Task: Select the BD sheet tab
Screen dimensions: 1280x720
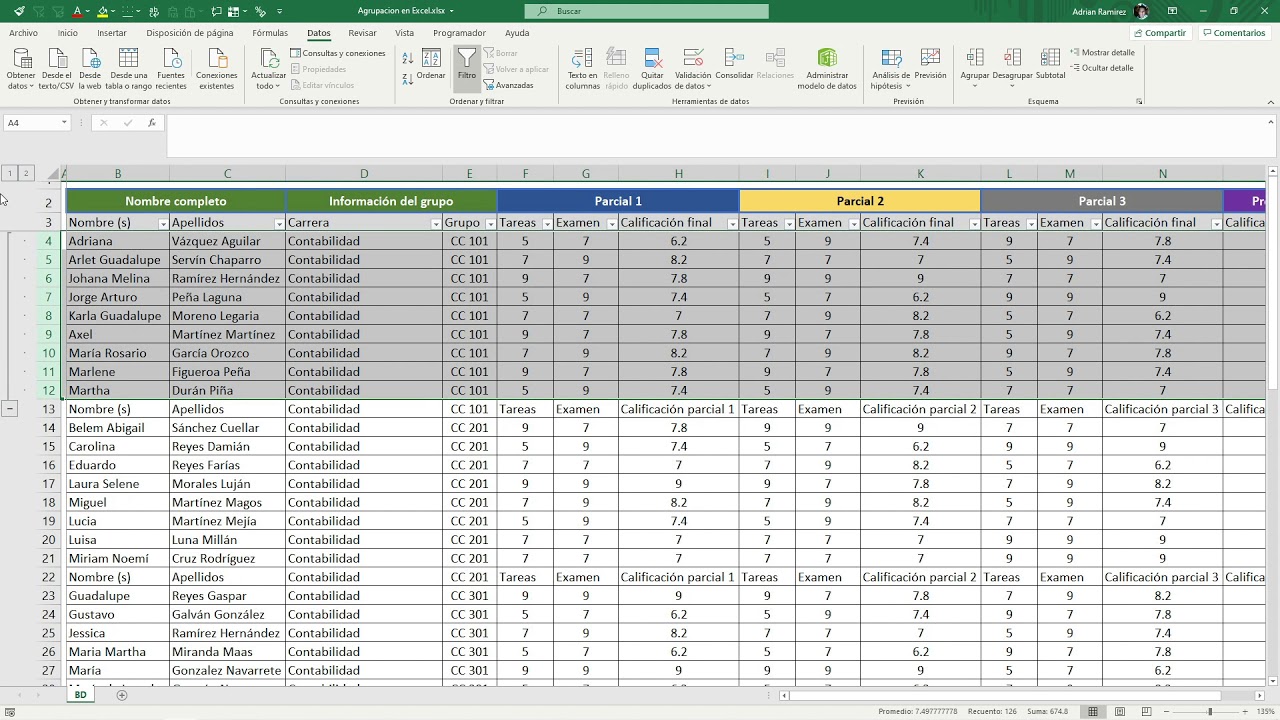Action: [80, 694]
